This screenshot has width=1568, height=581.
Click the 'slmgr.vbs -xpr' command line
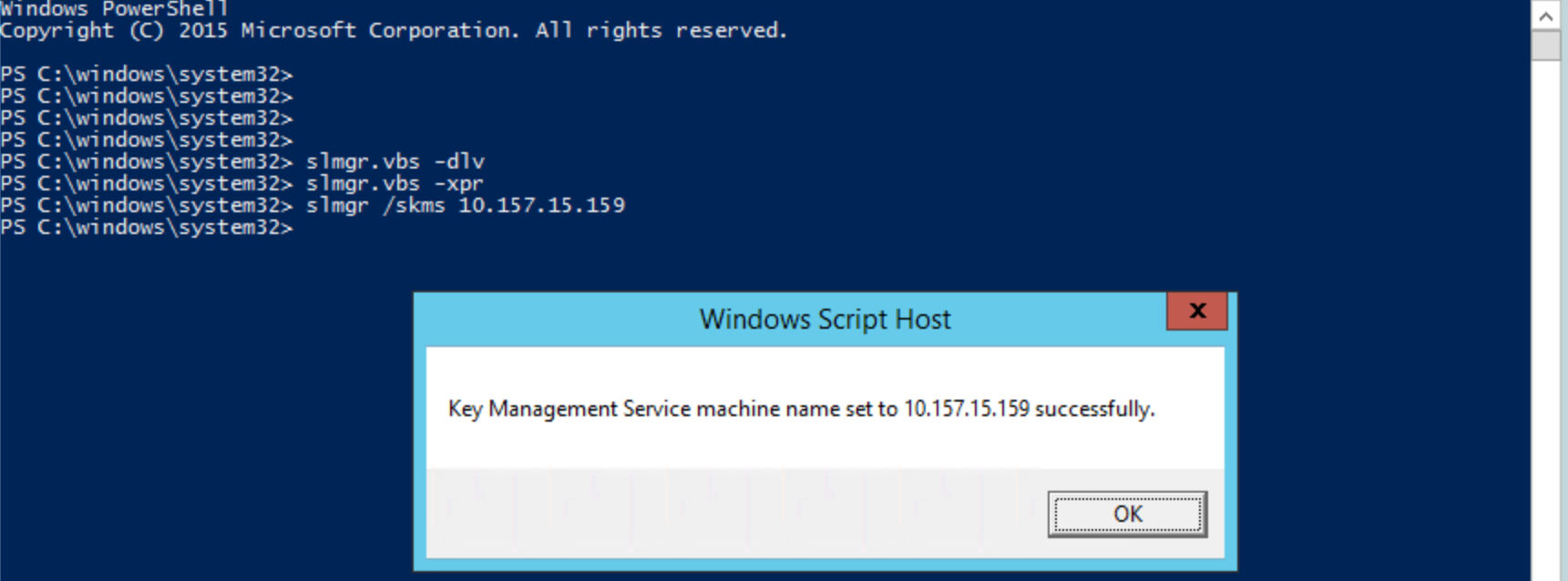point(241,184)
